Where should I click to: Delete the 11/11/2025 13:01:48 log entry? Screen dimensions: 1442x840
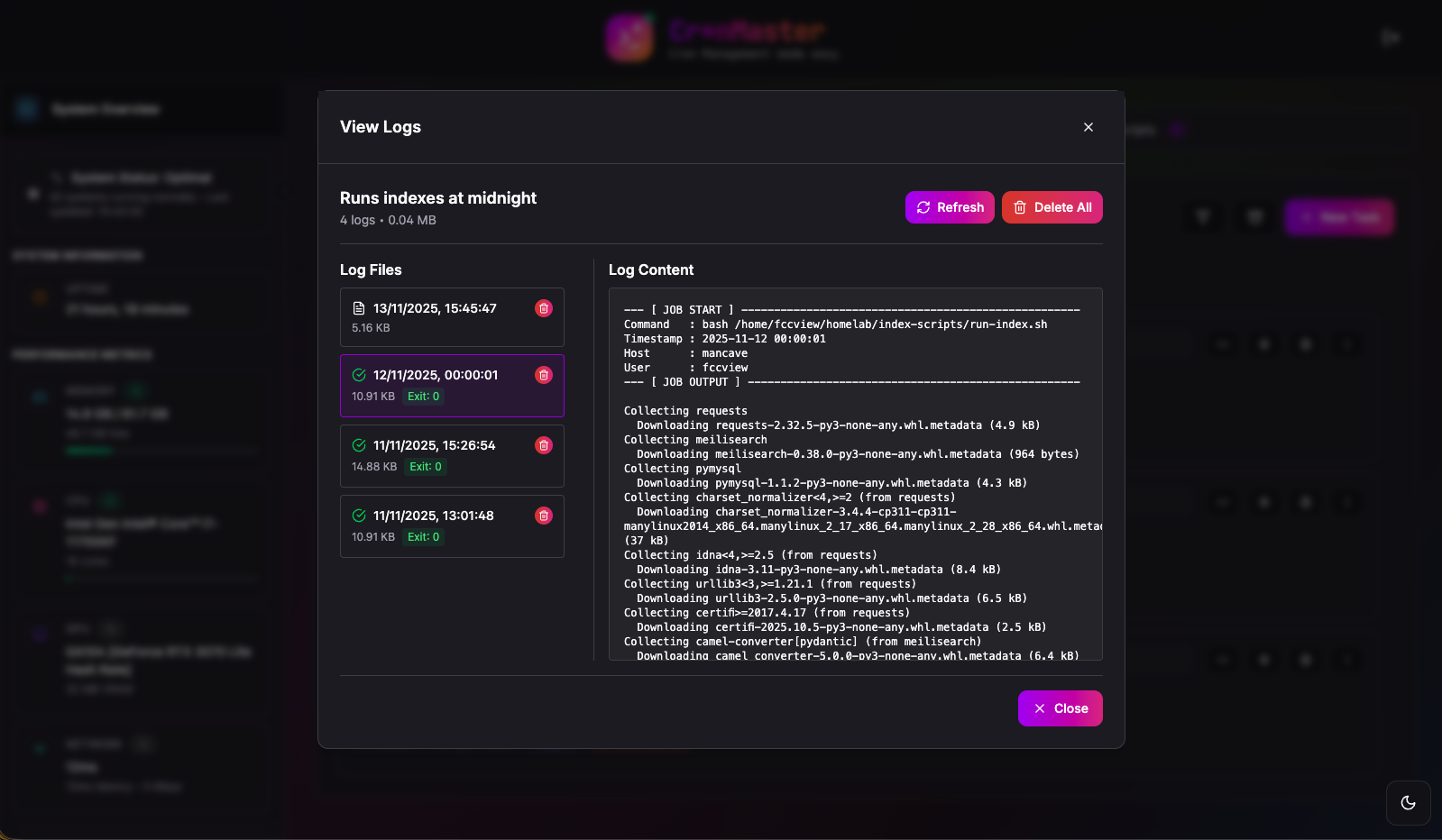[x=544, y=516]
